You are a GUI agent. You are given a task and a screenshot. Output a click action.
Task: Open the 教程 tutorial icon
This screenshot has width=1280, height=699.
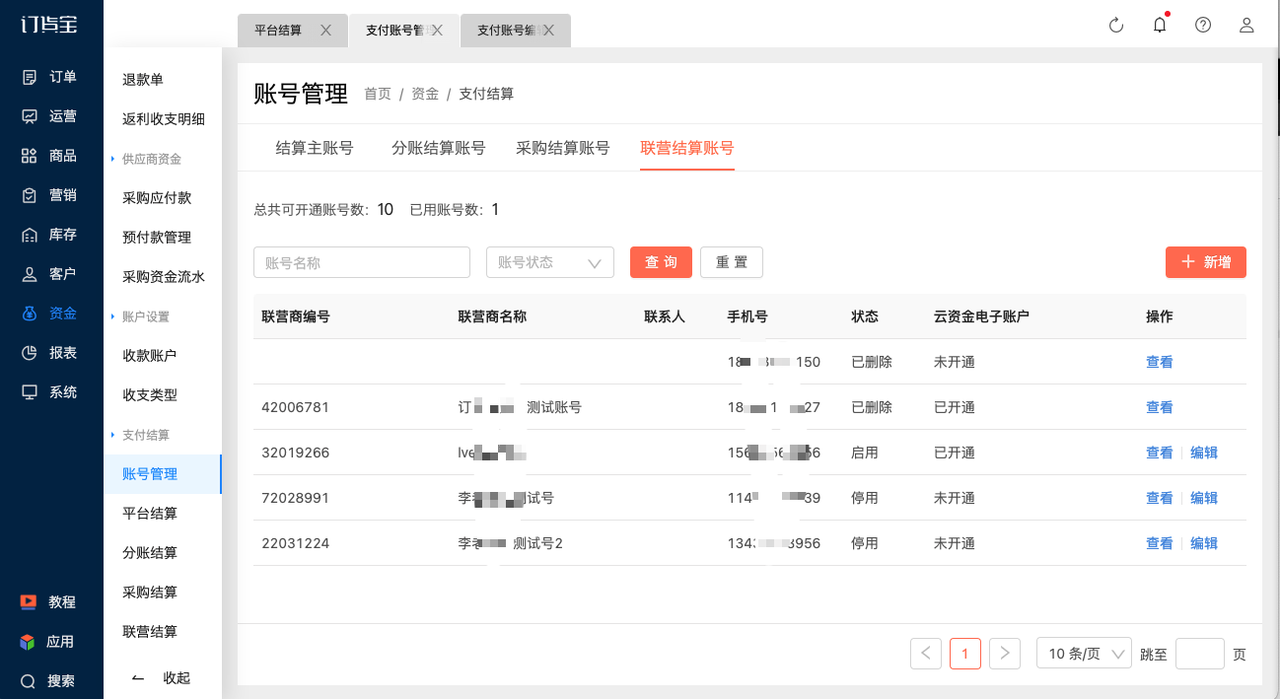(x=29, y=602)
